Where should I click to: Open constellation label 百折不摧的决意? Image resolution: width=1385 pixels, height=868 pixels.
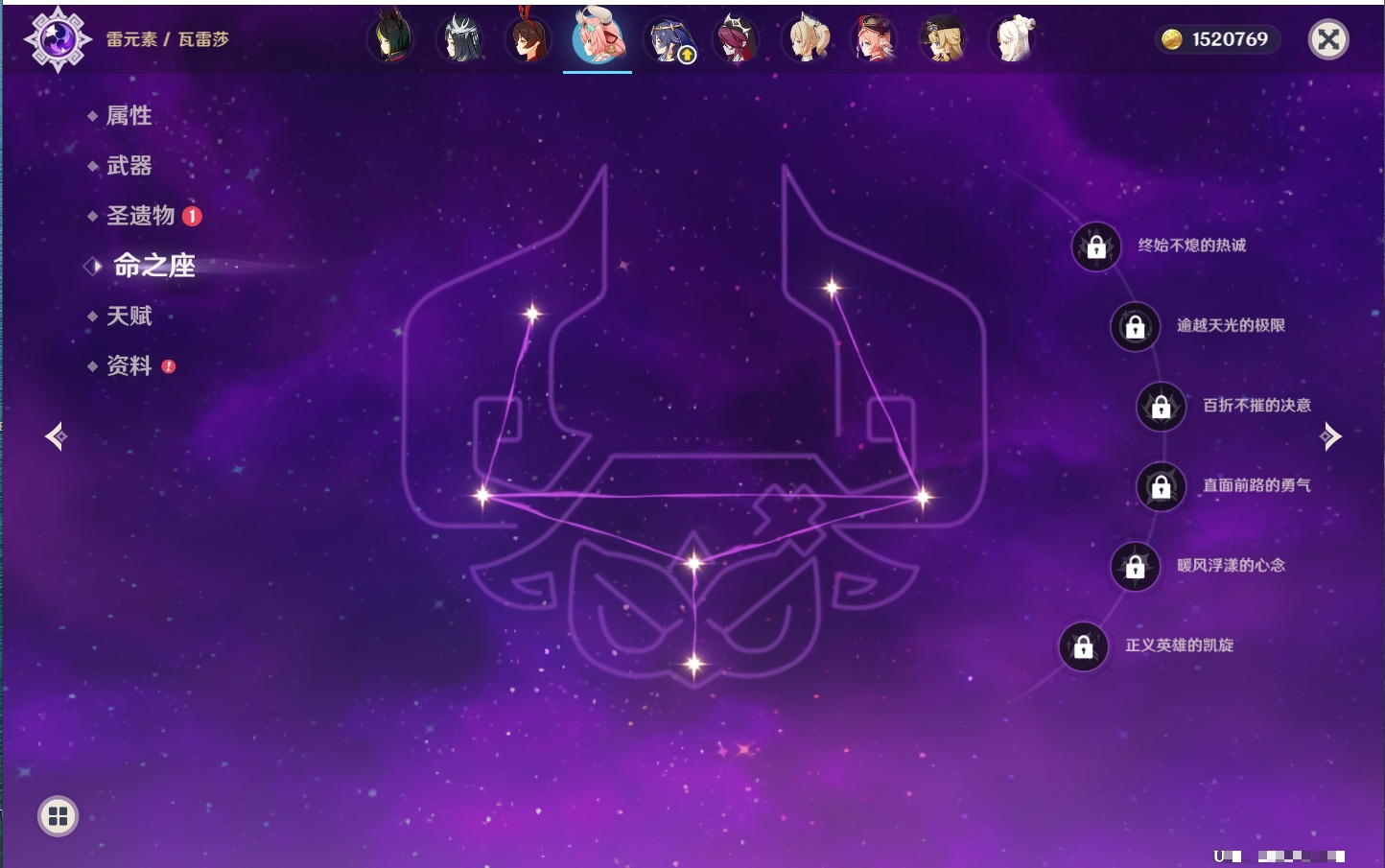tap(1256, 406)
